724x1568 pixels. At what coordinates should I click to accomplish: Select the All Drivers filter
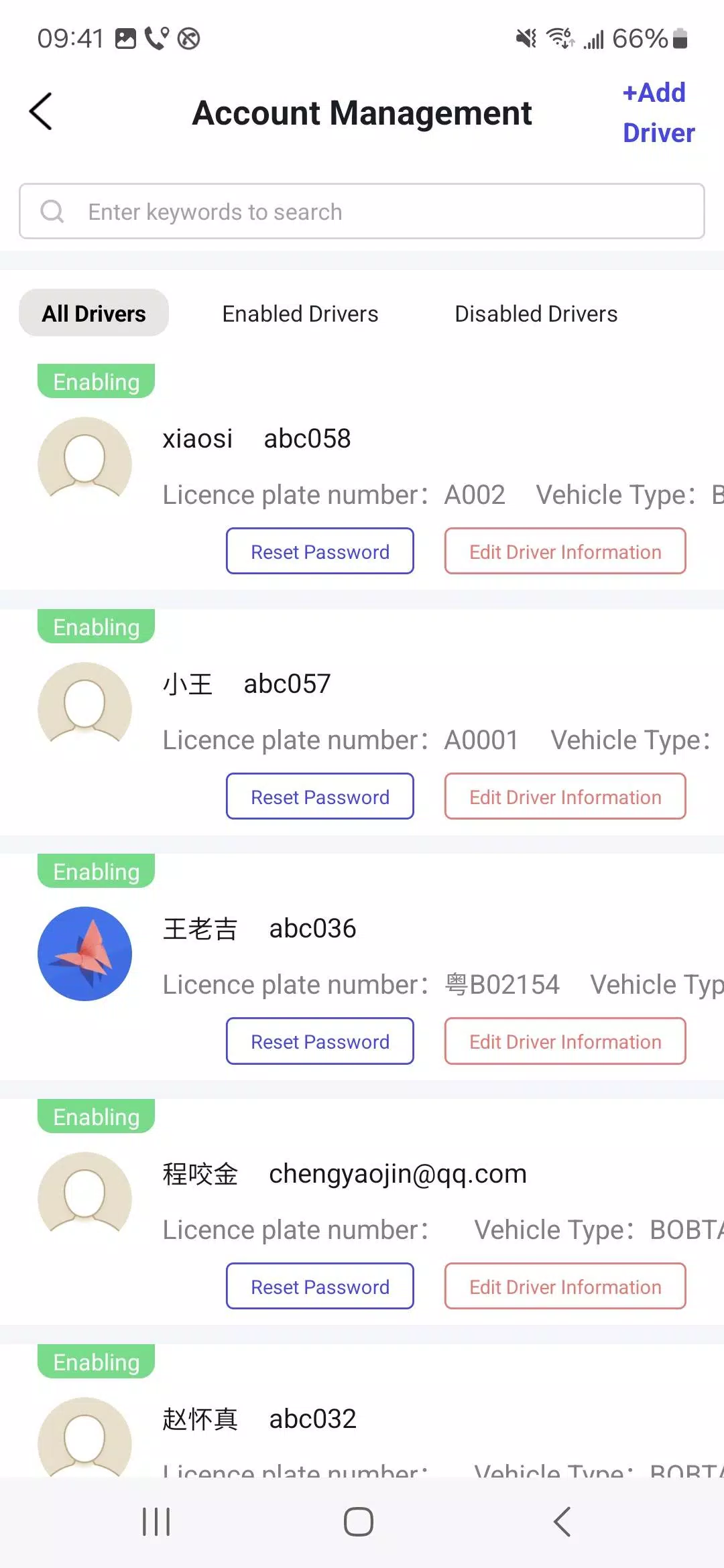(93, 313)
